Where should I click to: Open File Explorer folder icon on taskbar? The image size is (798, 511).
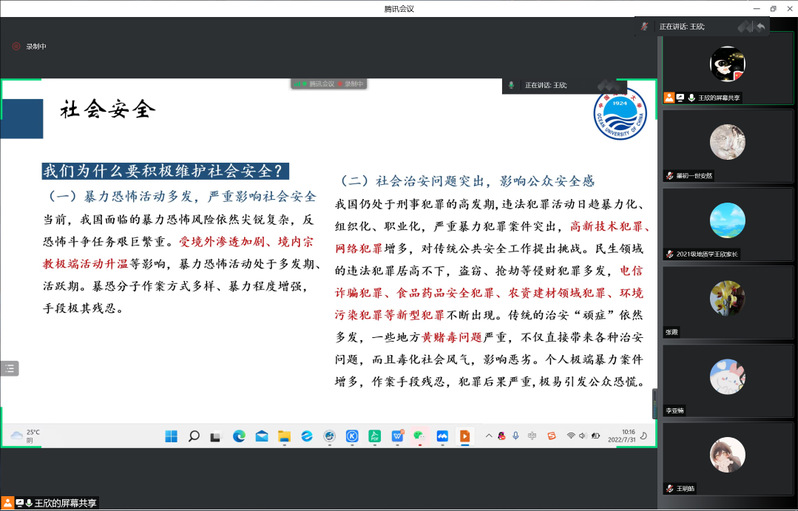284,436
